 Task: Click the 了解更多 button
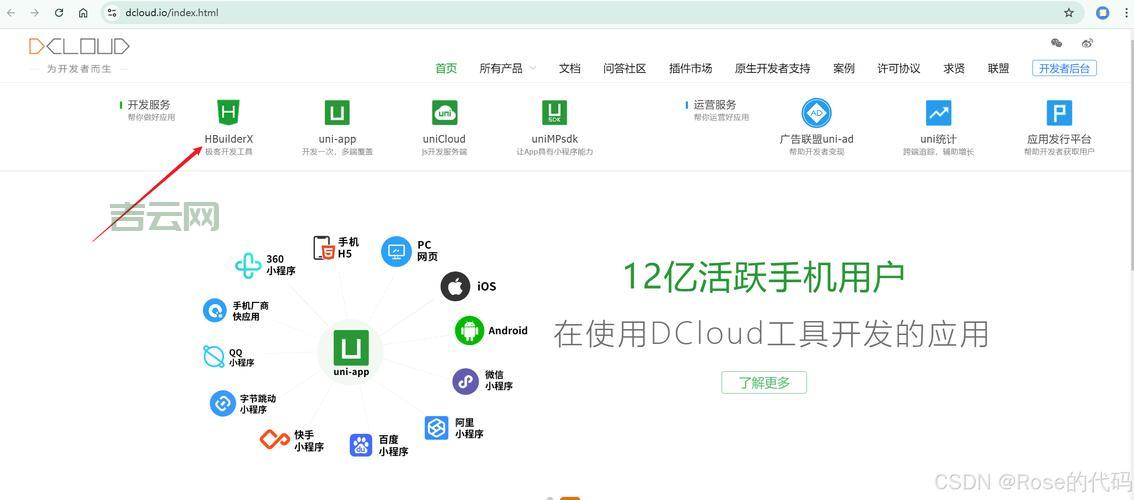pos(764,383)
